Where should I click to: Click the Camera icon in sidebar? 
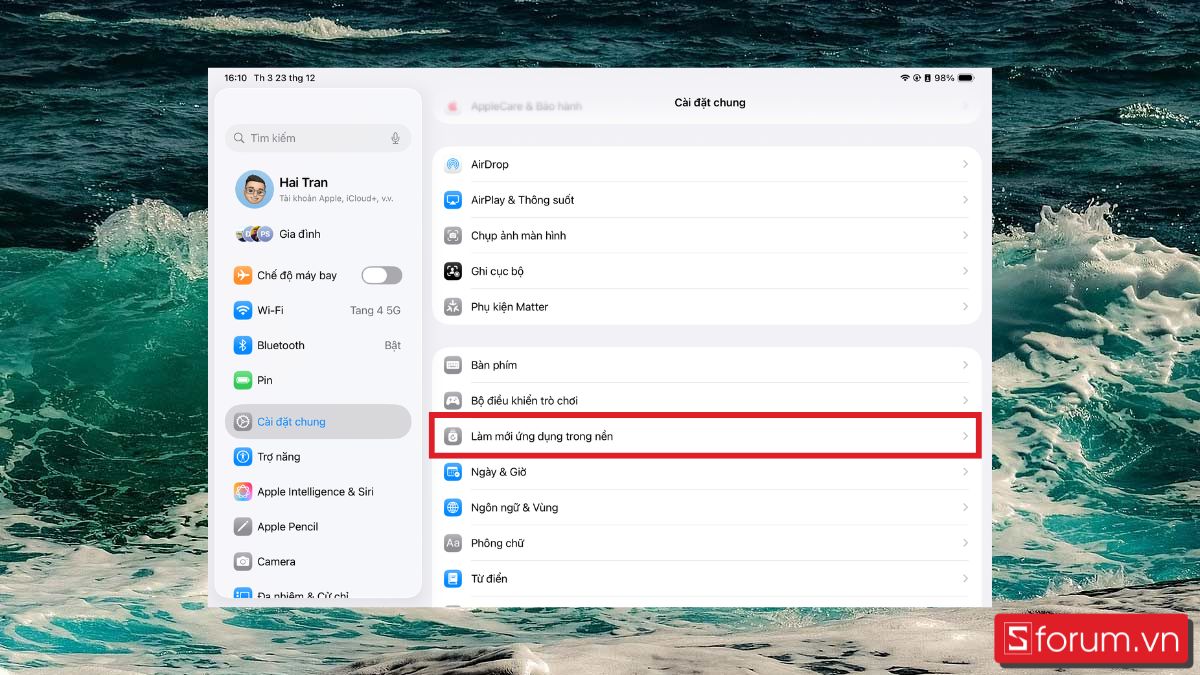pos(243,562)
